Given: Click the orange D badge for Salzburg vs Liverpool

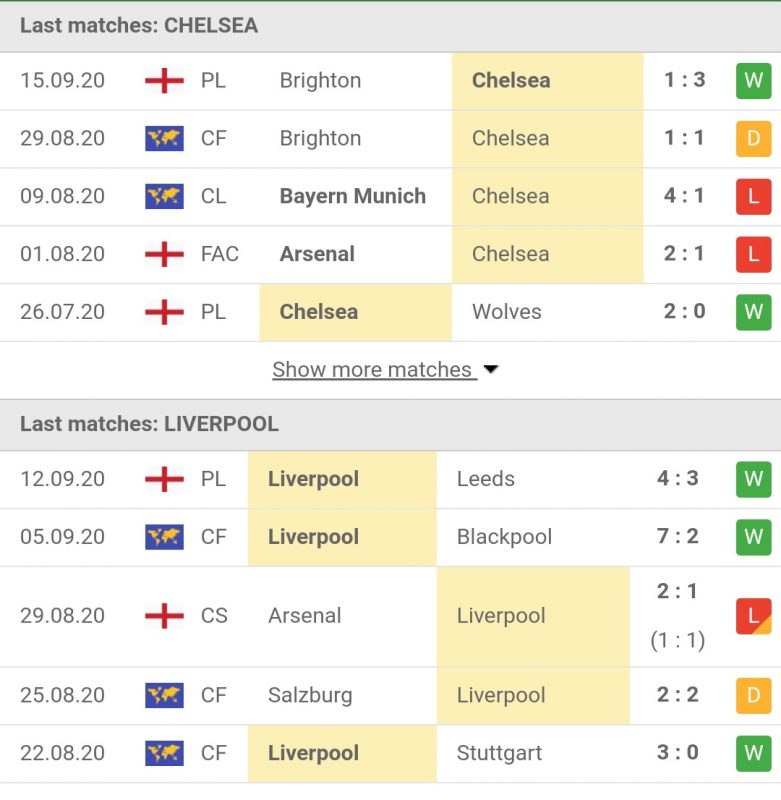Looking at the screenshot, I should 753,695.
